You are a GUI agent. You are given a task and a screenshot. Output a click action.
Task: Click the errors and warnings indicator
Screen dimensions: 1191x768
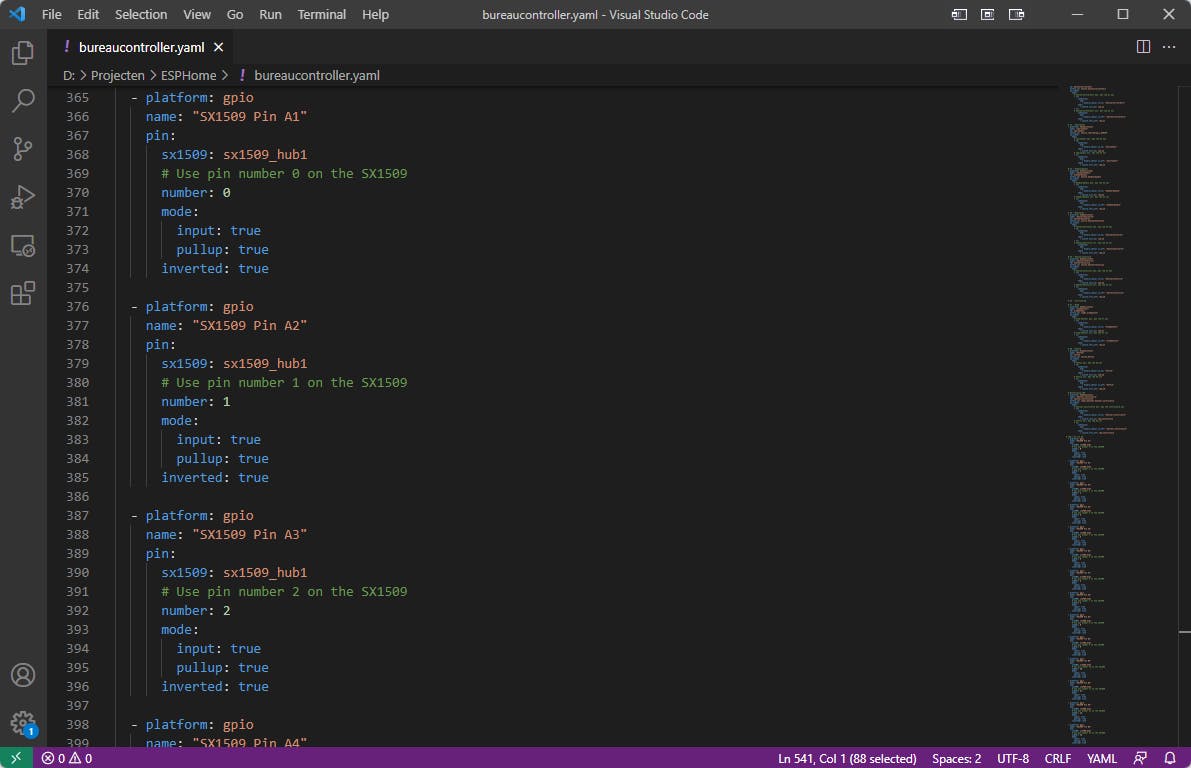click(x=67, y=758)
